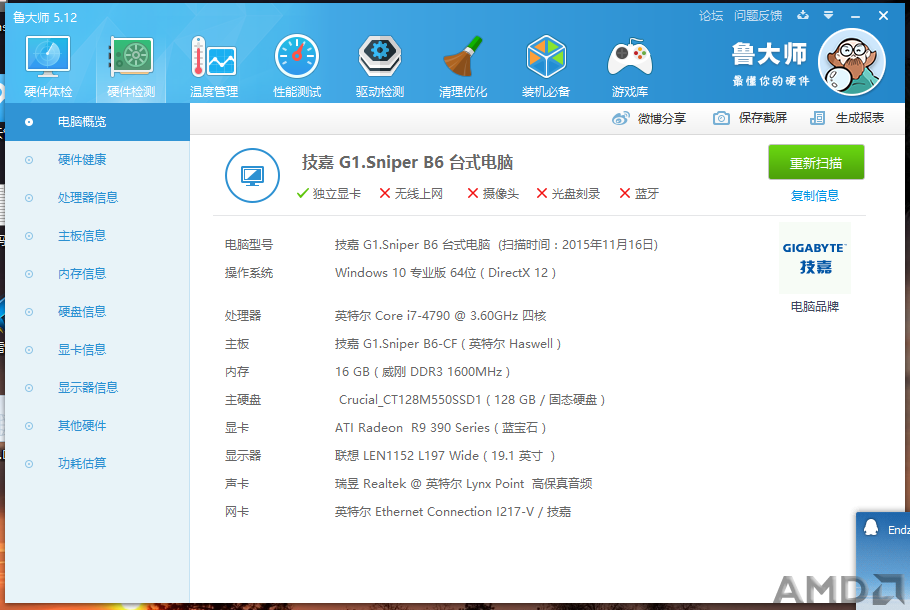Open 驱动检测 driver detection icon

(380, 66)
